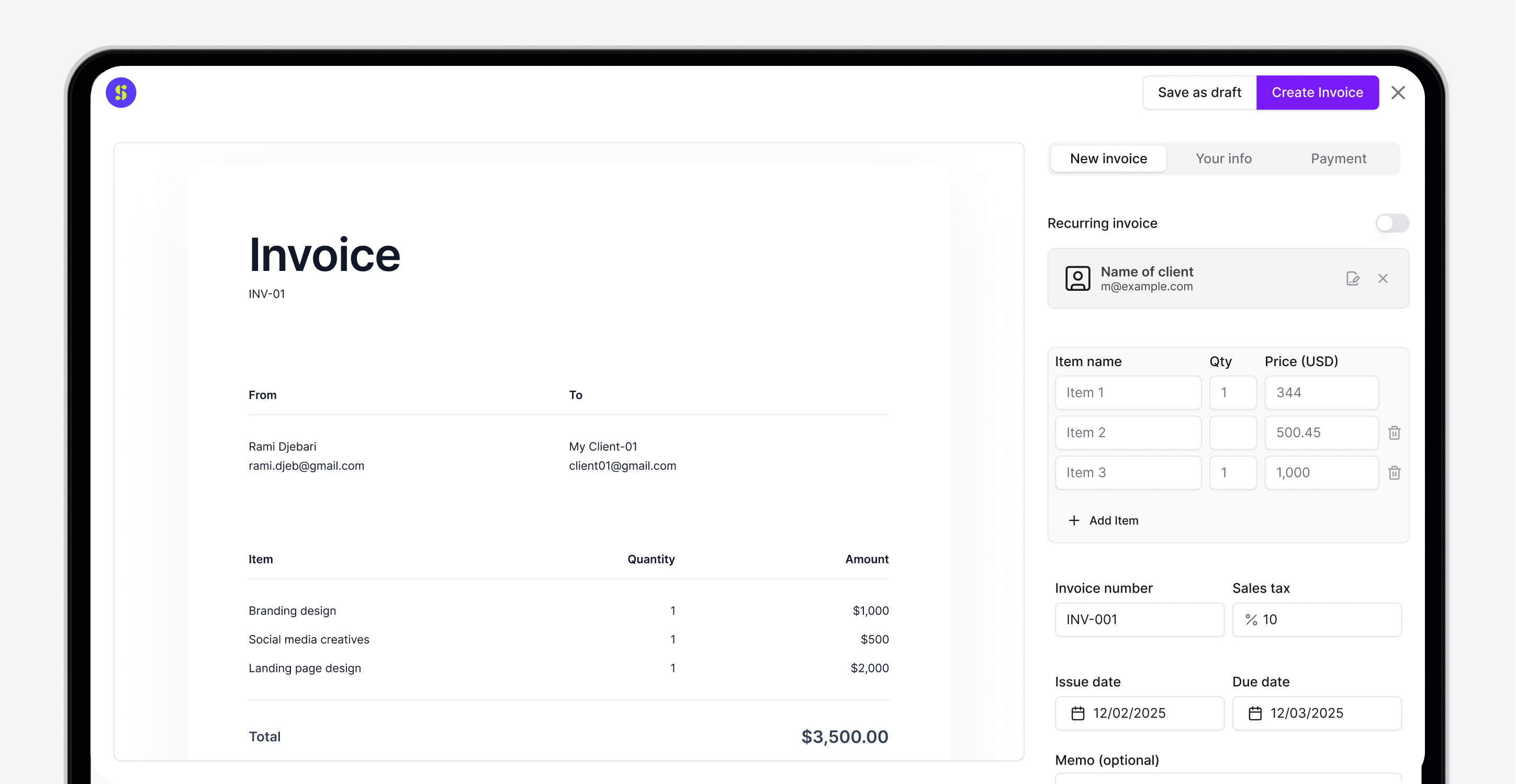Viewport: 1516px width, 784px height.
Task: Focus the Item 3 name field
Action: pyautogui.click(x=1128, y=472)
